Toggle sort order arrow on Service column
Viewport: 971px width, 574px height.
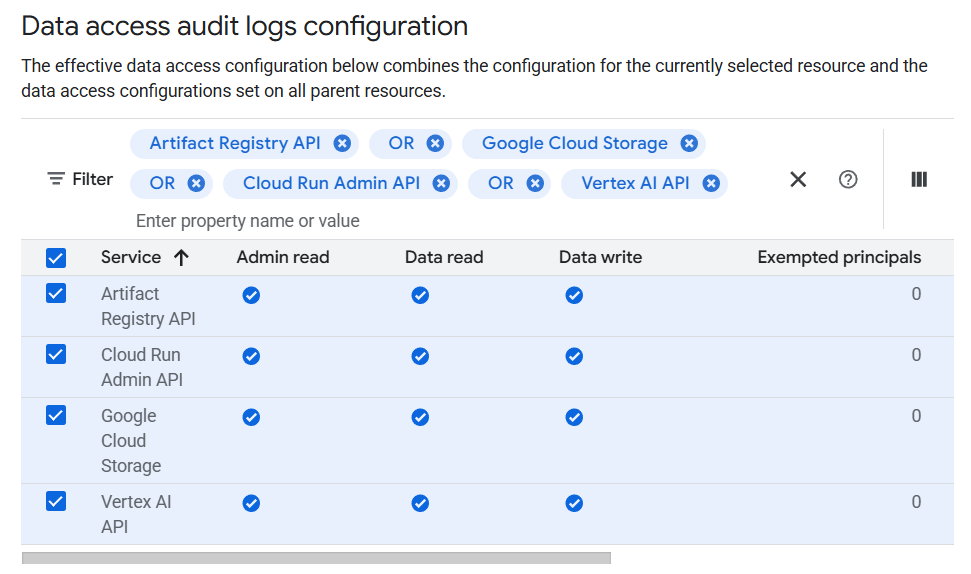pyautogui.click(x=181, y=257)
